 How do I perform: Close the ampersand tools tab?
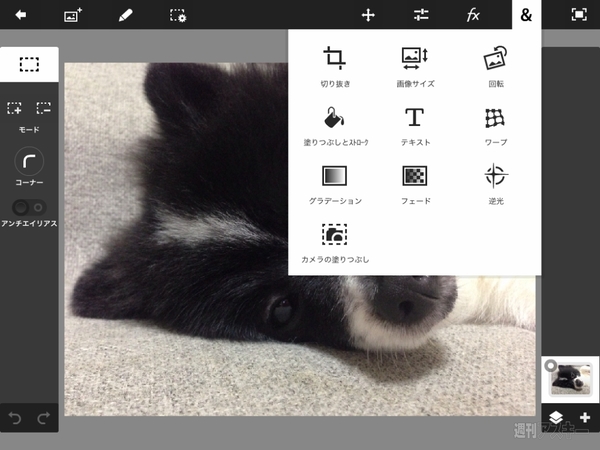(527, 15)
